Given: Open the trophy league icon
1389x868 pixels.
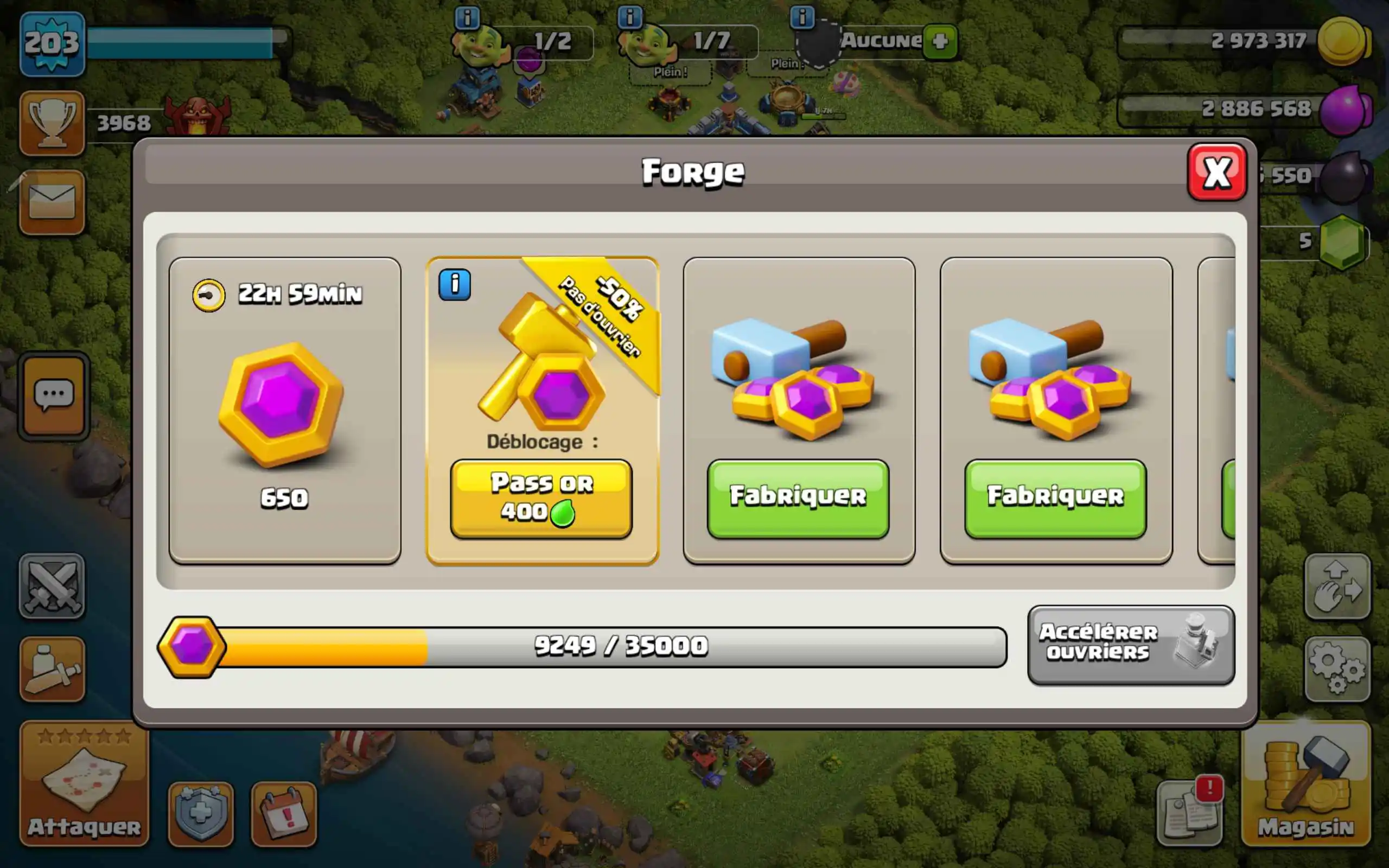Looking at the screenshot, I should click(x=52, y=123).
